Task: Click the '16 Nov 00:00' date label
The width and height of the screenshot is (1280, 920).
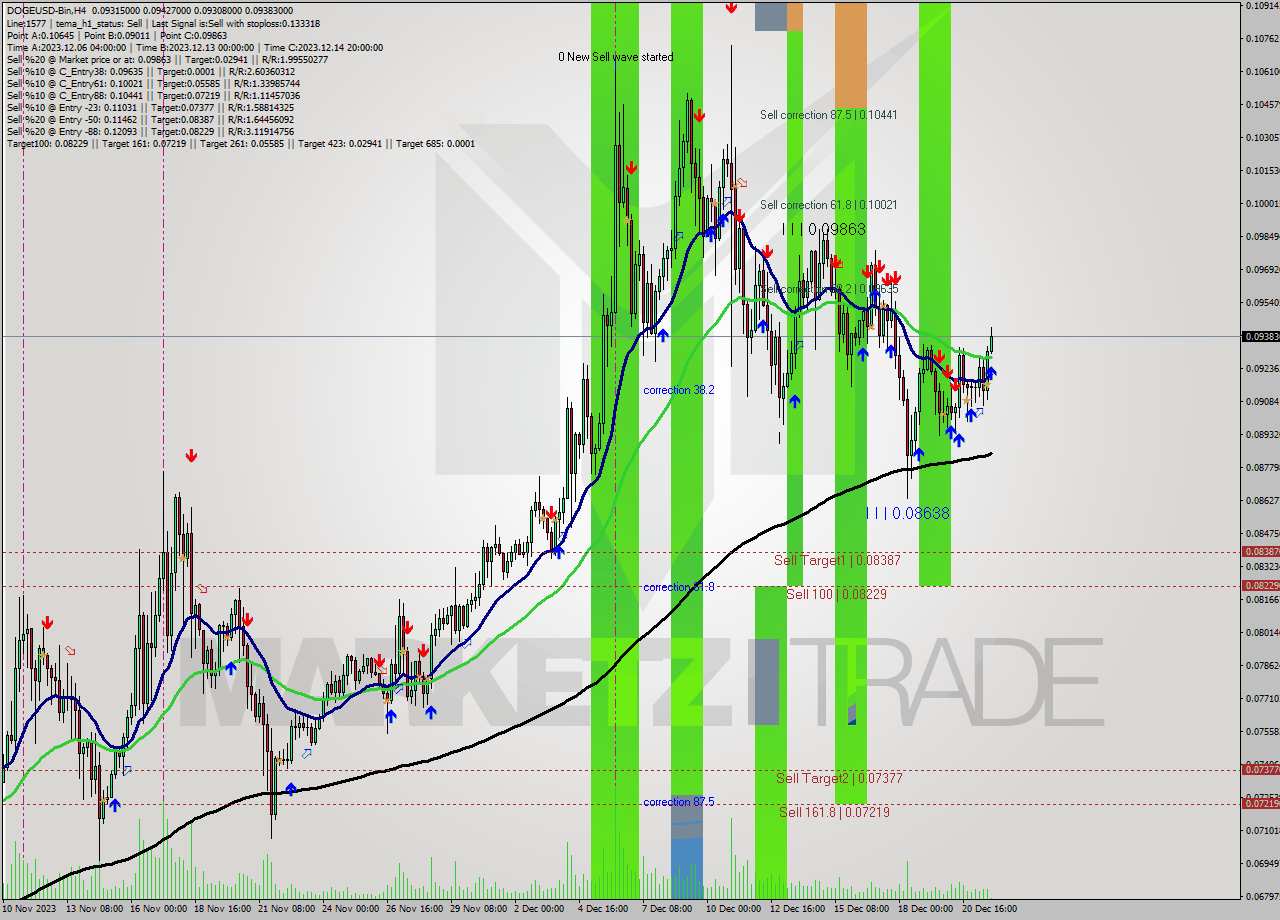Action: (158, 909)
